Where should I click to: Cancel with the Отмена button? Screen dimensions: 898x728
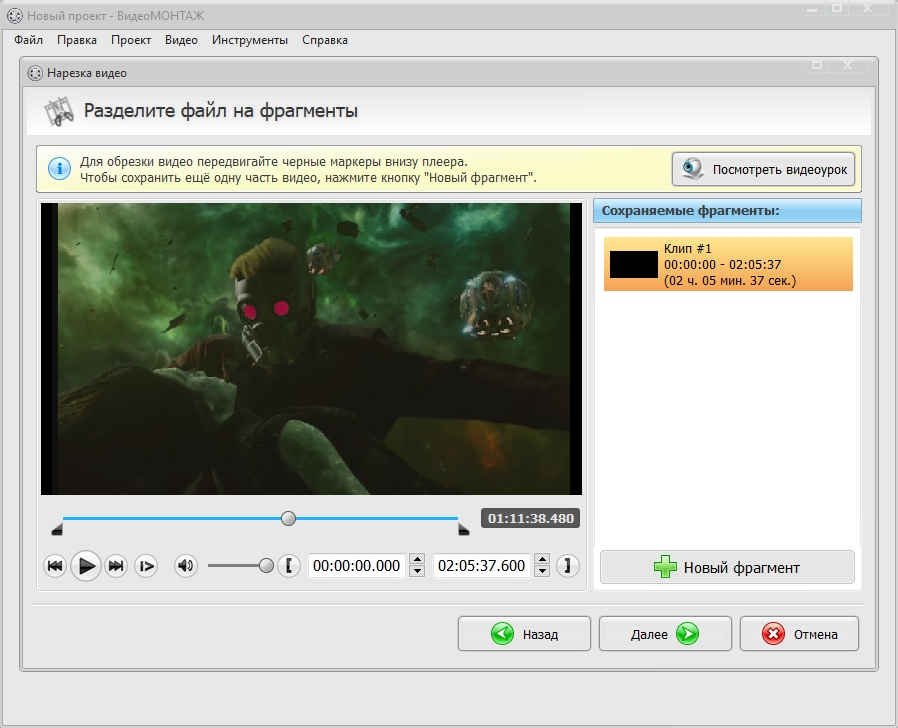click(799, 633)
